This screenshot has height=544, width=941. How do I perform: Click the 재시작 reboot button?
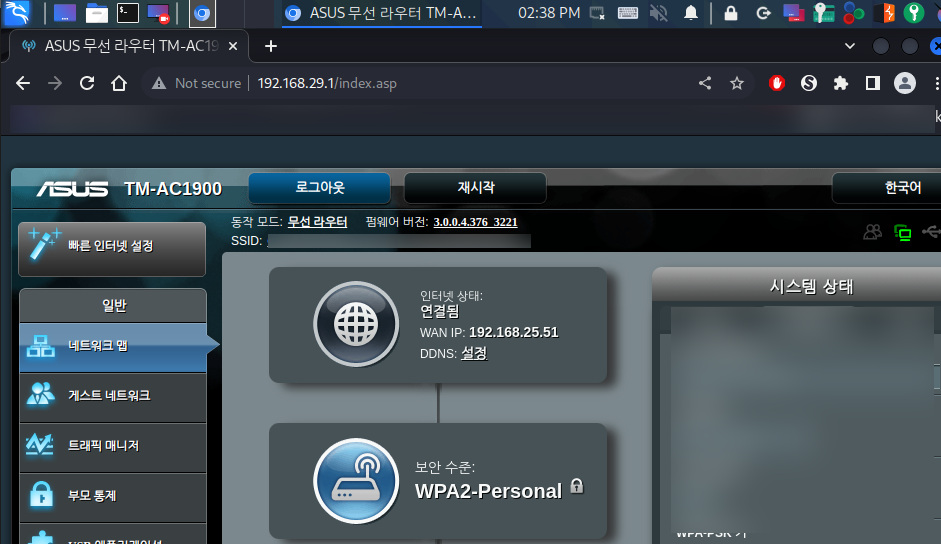point(475,188)
